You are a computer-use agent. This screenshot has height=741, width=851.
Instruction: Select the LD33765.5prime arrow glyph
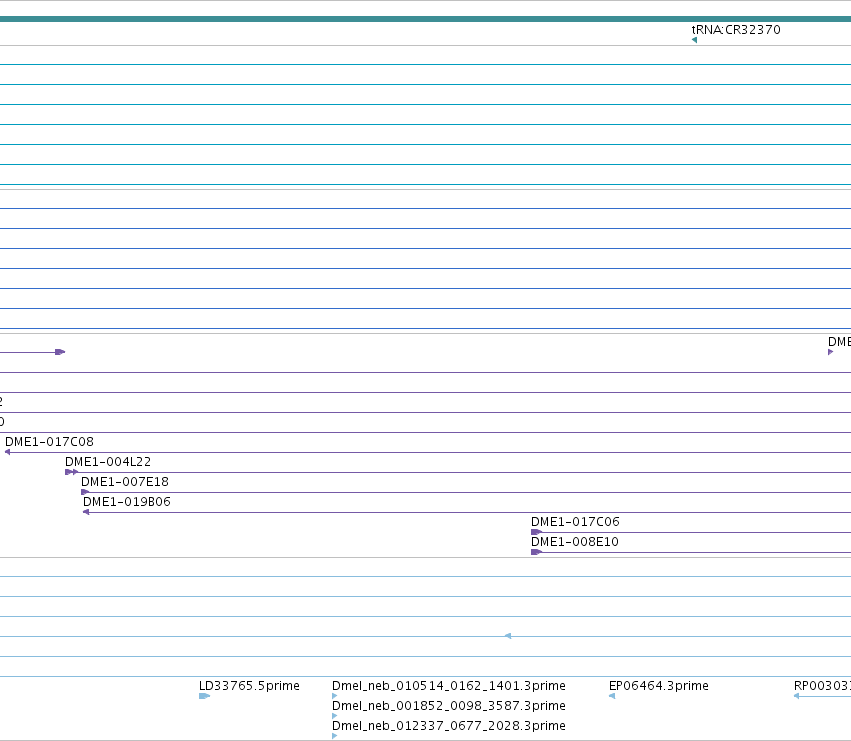(205, 696)
